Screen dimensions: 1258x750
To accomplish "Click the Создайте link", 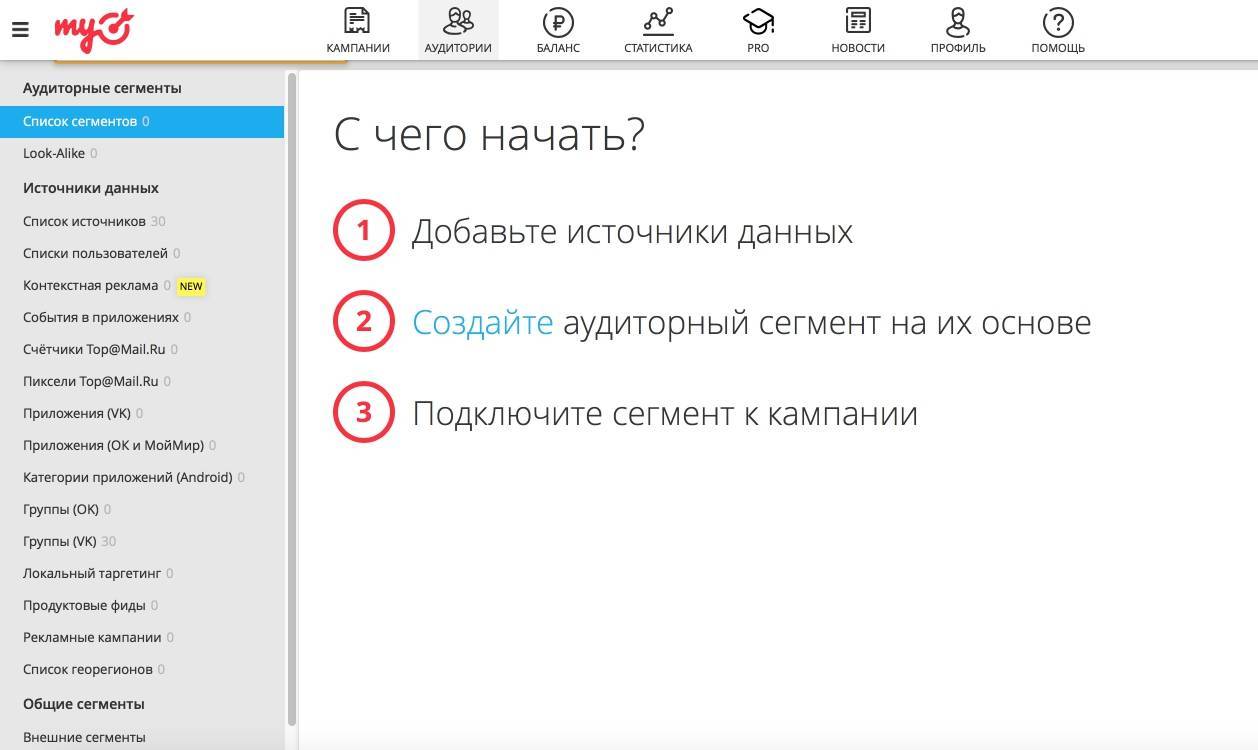I will (x=482, y=322).
